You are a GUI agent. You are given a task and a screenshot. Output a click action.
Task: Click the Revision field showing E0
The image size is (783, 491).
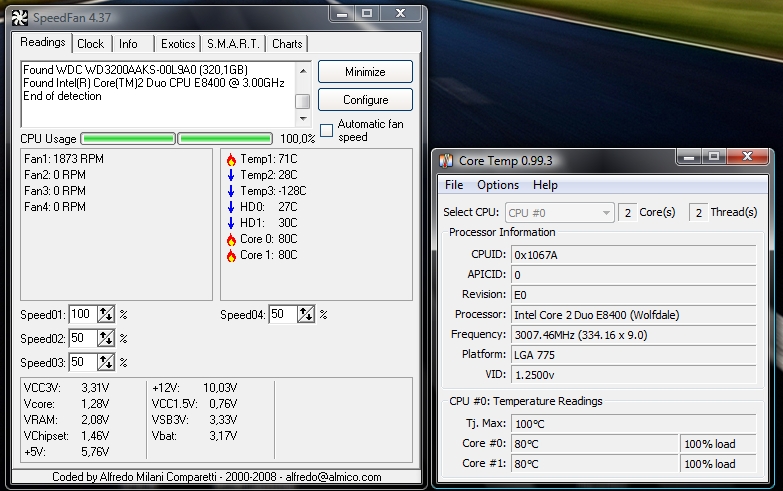(x=633, y=295)
